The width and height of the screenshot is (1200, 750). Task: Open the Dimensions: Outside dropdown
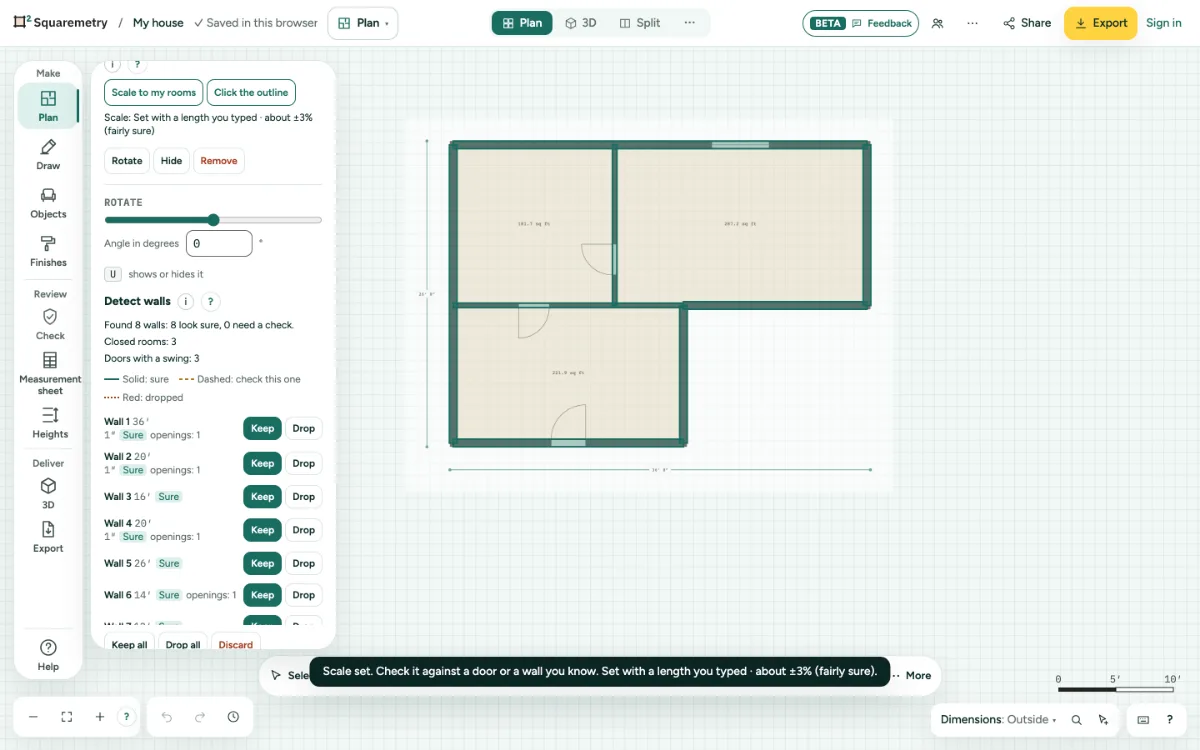click(998, 720)
